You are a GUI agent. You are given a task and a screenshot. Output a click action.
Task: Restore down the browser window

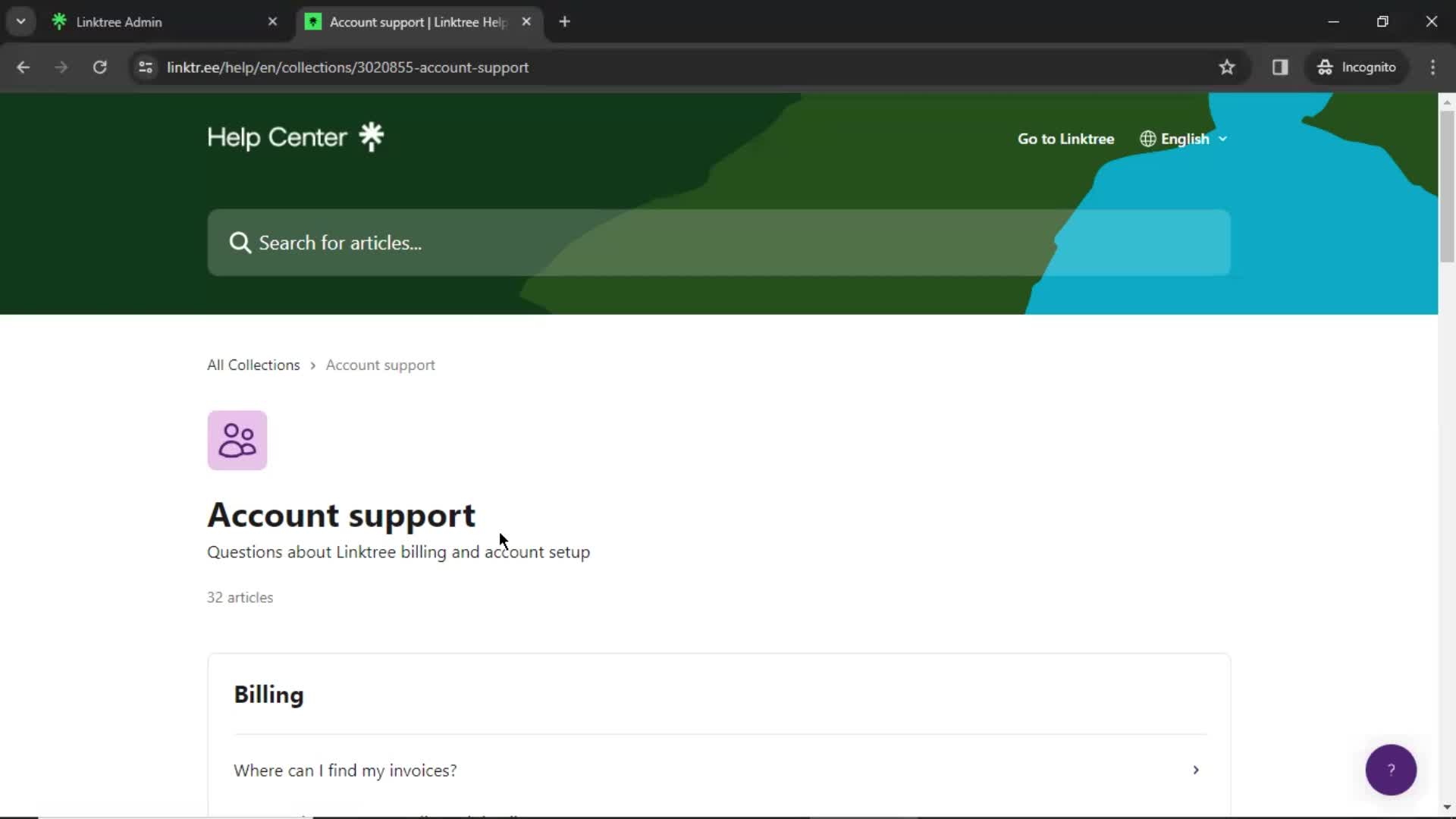point(1382,22)
